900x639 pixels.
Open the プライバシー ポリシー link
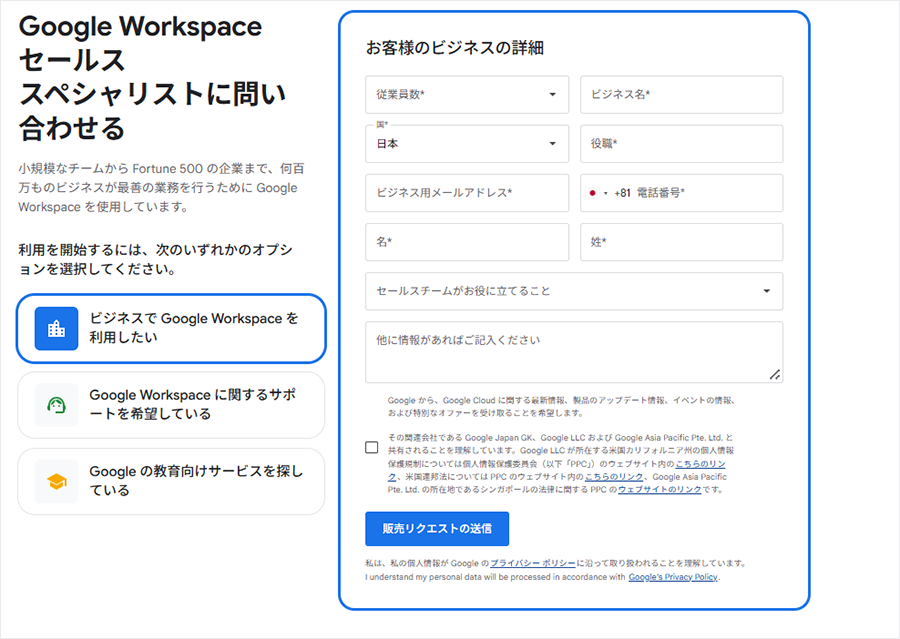point(532,564)
